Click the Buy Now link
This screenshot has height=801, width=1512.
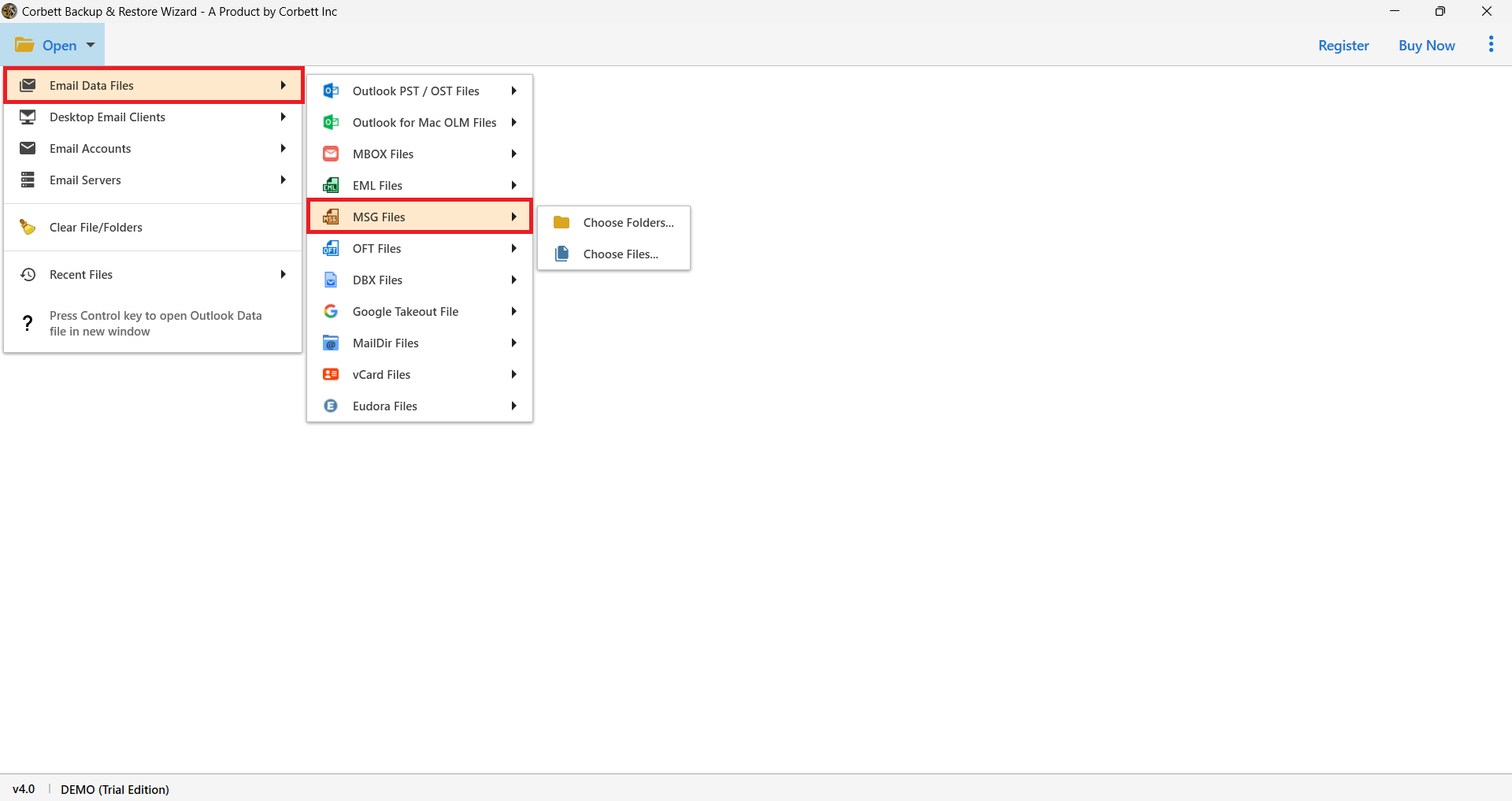(x=1426, y=45)
